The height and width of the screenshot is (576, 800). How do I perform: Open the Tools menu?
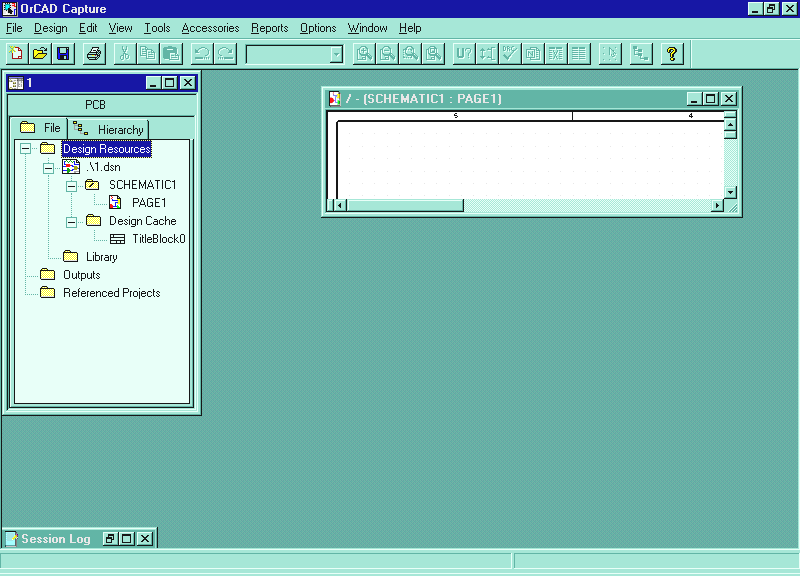tap(157, 28)
